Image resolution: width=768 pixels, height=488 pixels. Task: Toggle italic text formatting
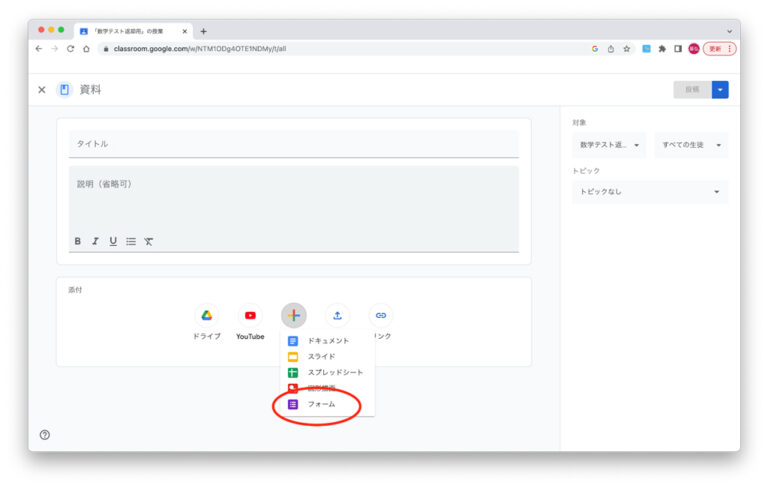tap(96, 241)
